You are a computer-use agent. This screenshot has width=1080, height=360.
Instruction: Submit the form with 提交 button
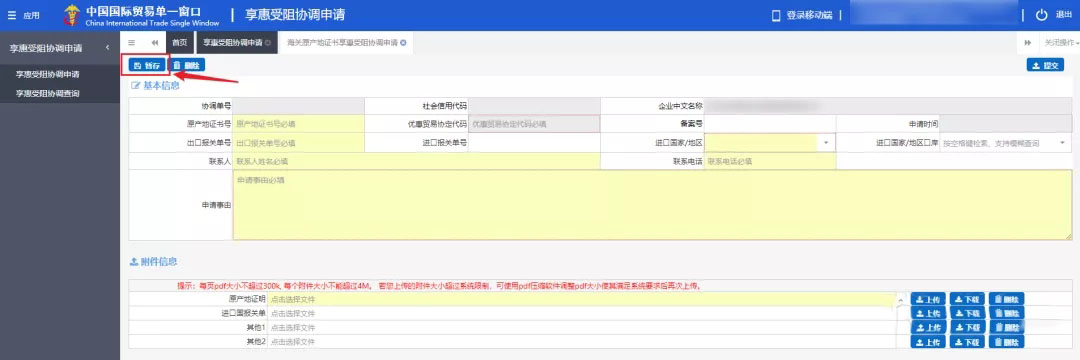1045,65
